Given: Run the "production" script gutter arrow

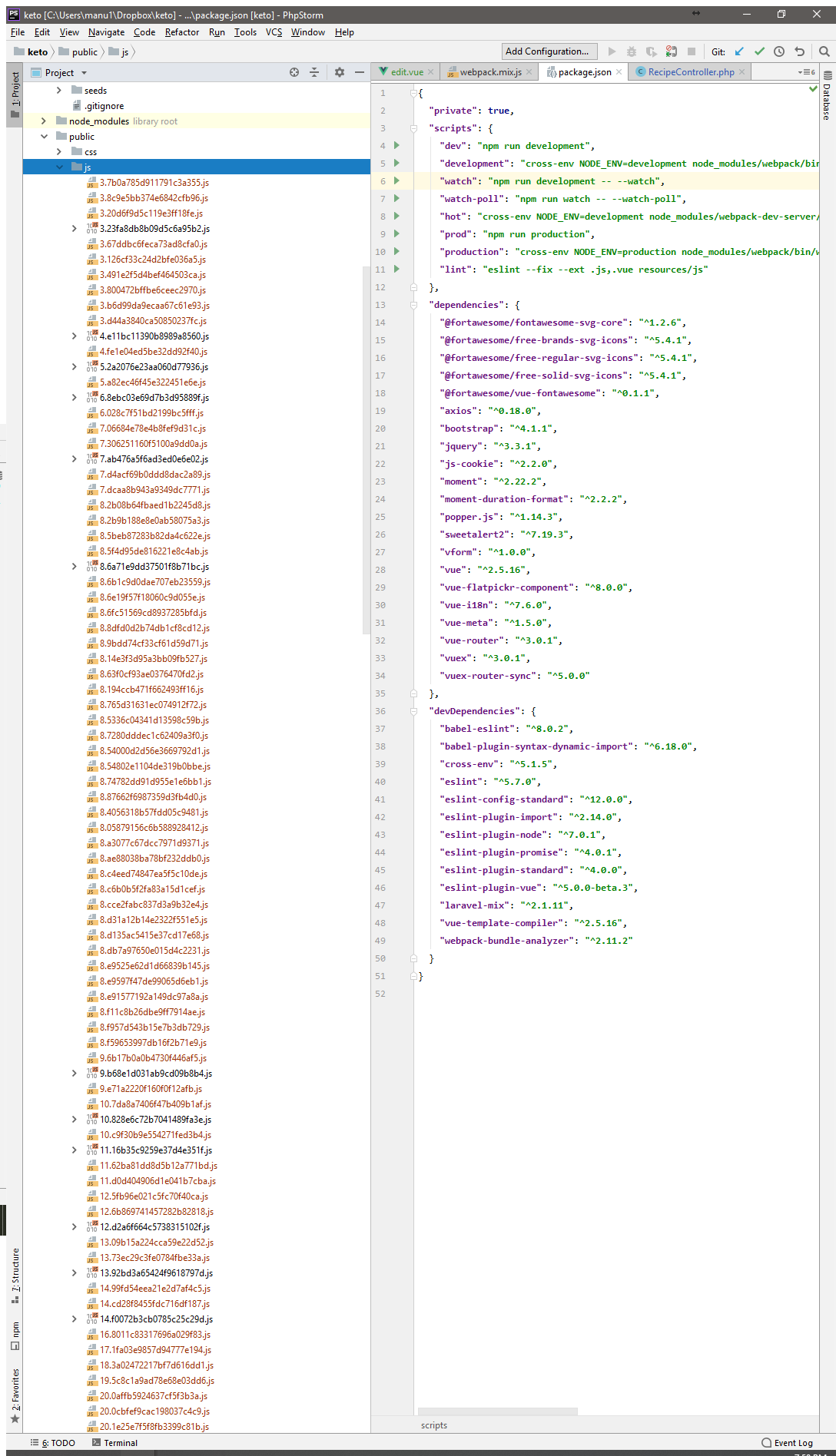Looking at the screenshot, I should pos(396,251).
